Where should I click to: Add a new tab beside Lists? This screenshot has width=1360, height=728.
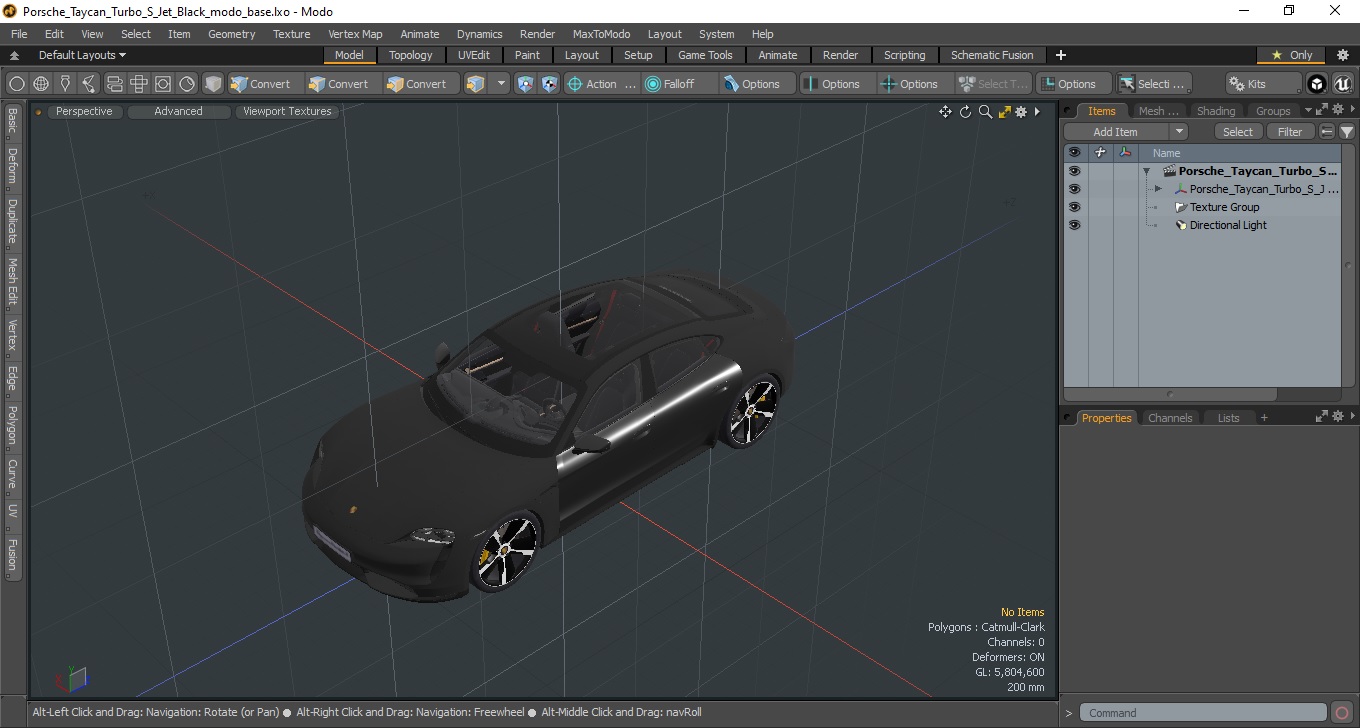1264,418
